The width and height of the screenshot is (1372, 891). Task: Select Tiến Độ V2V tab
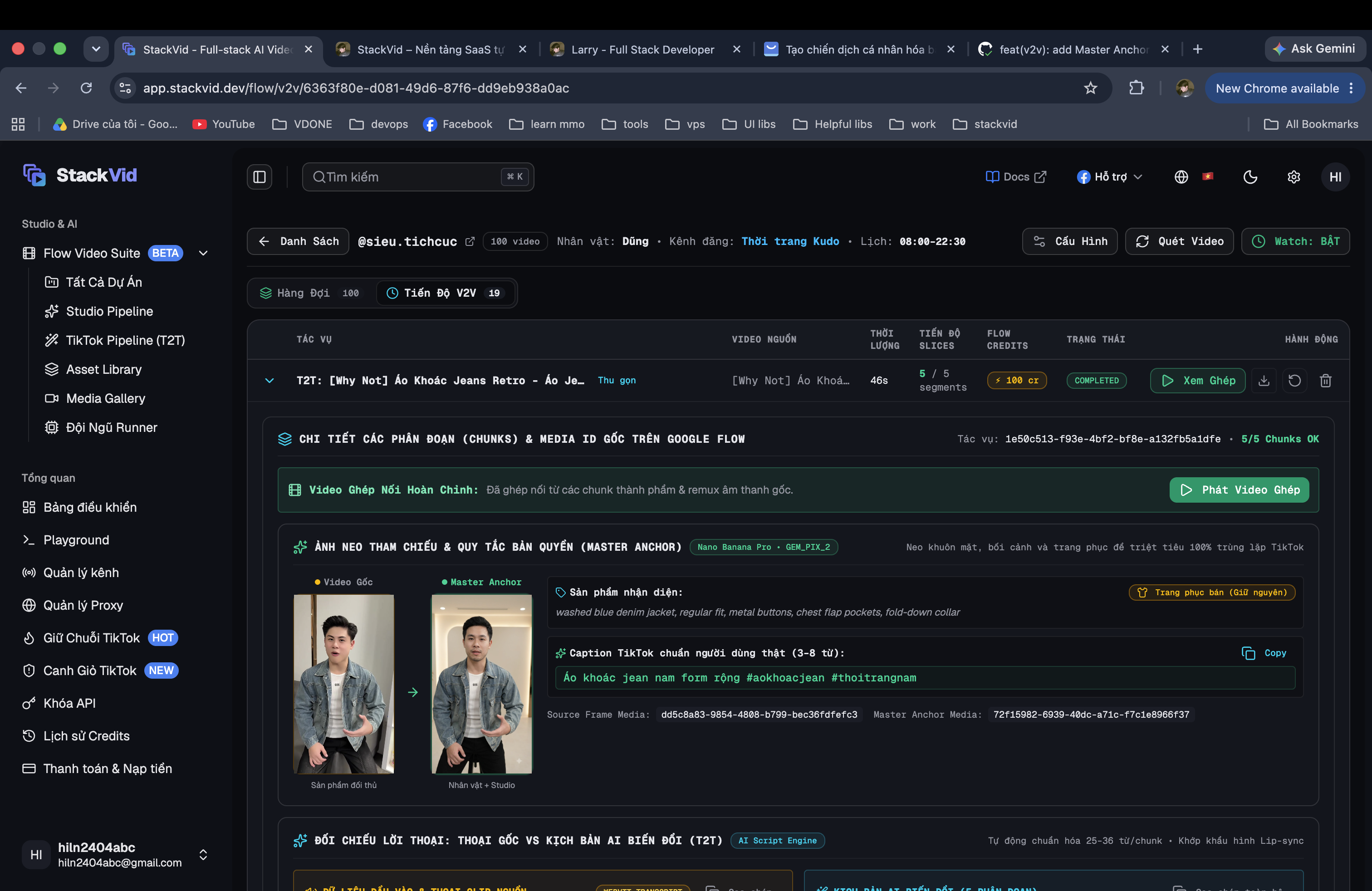click(x=445, y=294)
